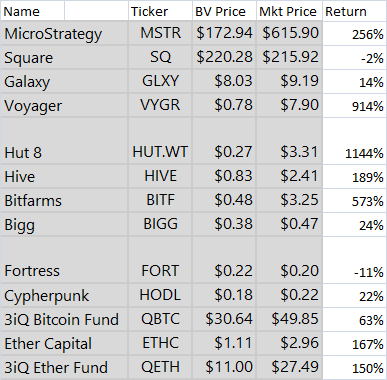
Task: Click the MSTR ticker cell
Action: point(160,33)
